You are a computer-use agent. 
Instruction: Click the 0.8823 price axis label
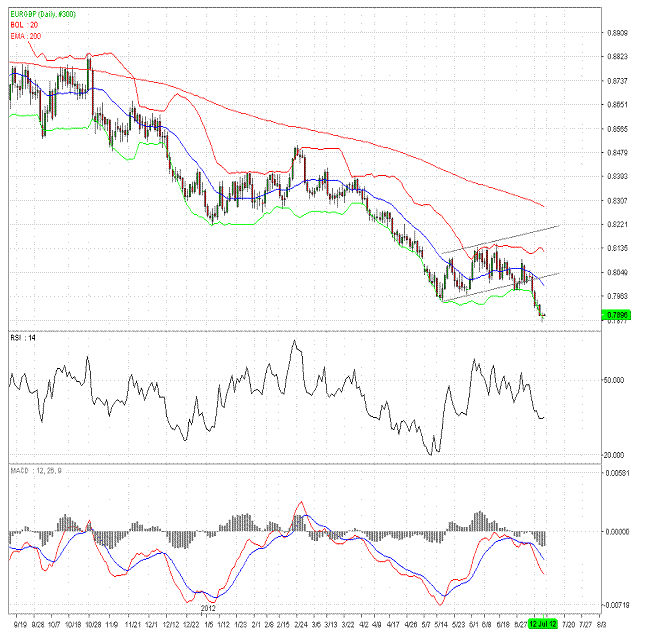(x=617, y=57)
